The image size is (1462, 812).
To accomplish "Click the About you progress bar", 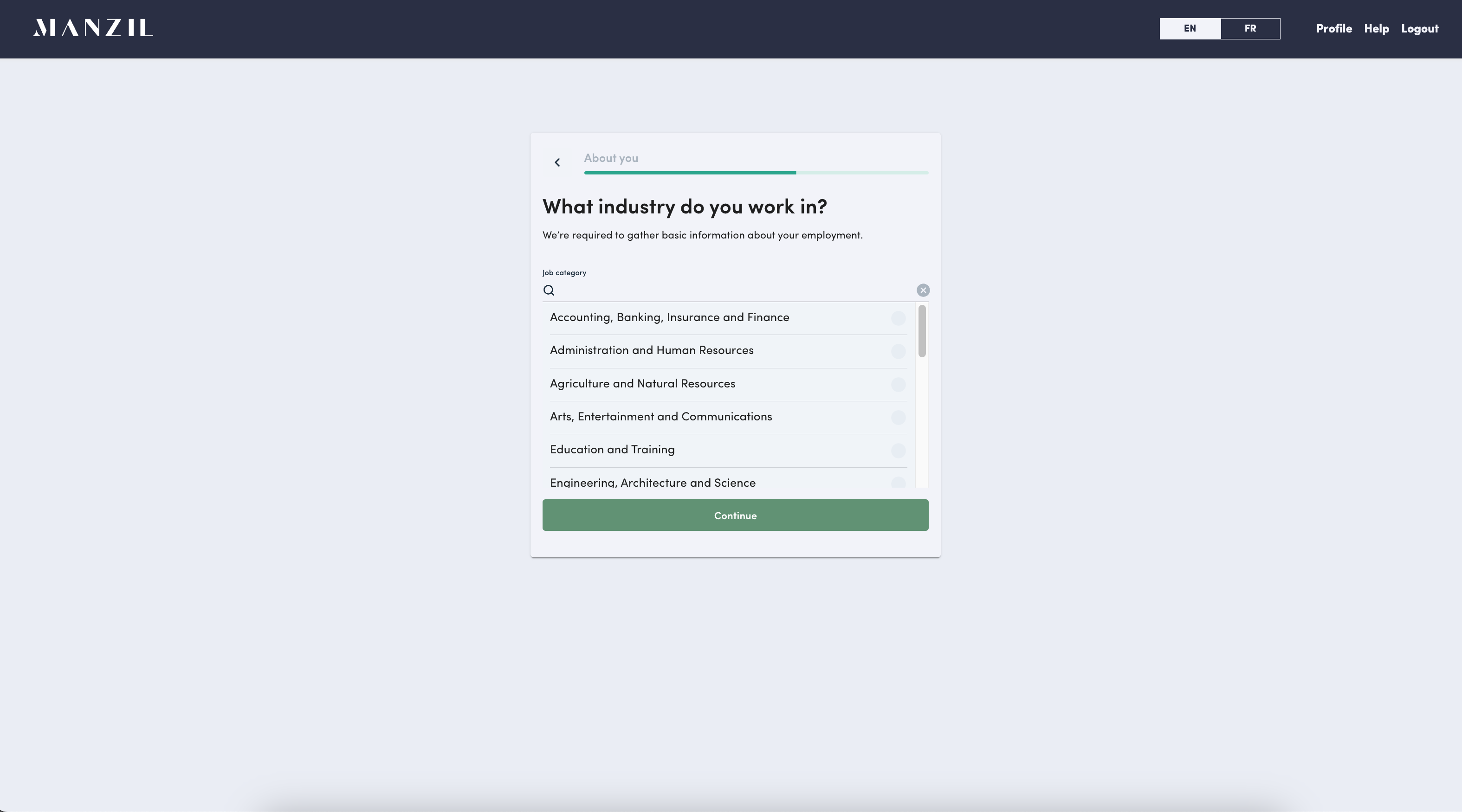I will point(756,173).
